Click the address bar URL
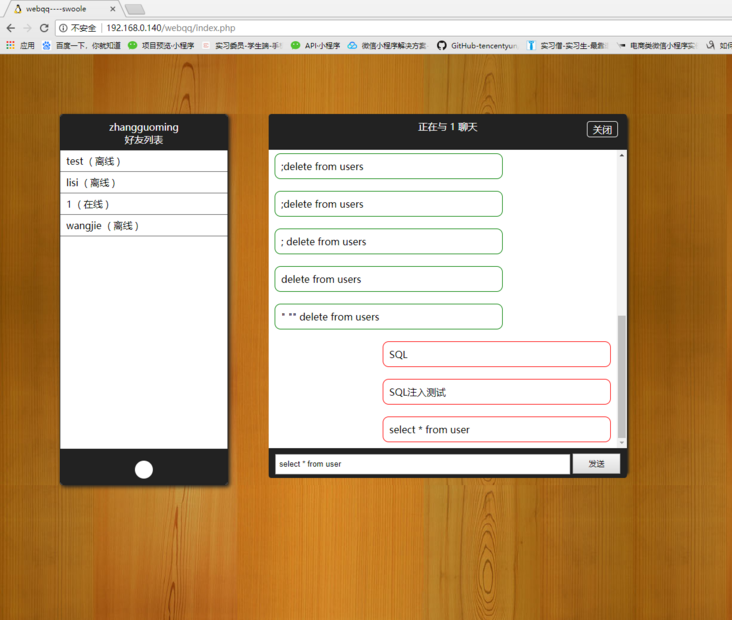The height and width of the screenshot is (620, 732). [x=171, y=28]
